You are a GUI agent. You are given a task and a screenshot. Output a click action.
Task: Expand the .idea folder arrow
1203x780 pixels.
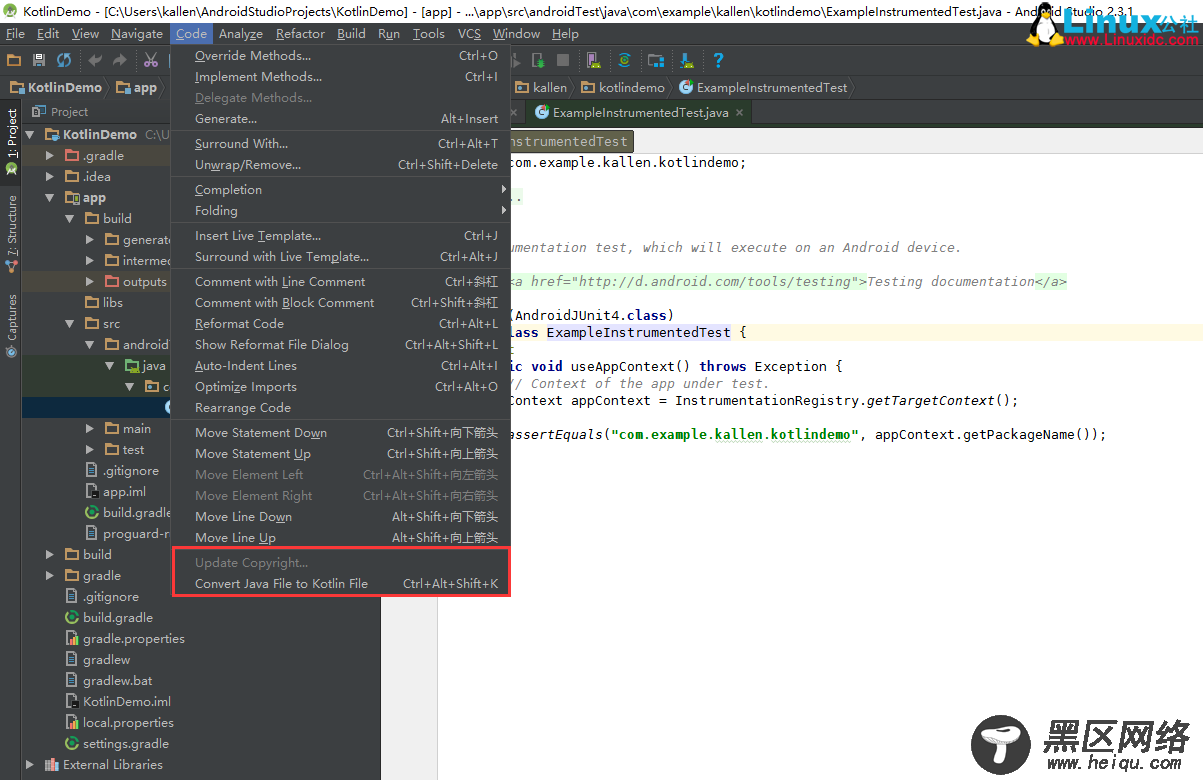tap(50, 176)
